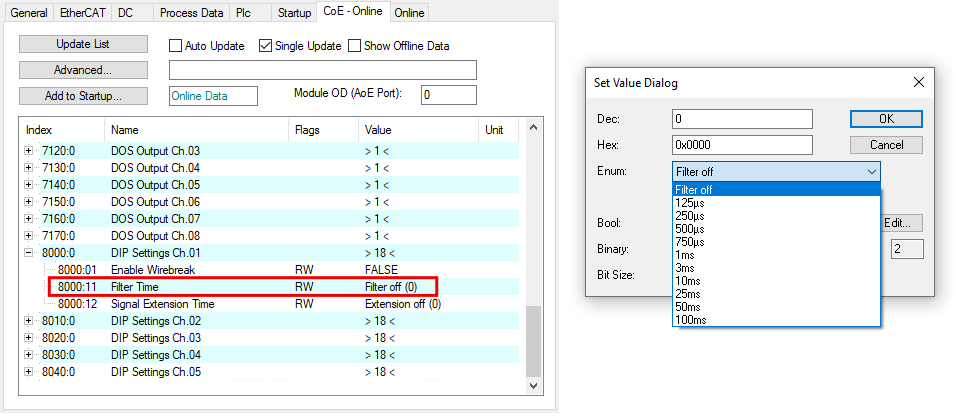This screenshot has width=956, height=413.
Task: Choose 125µs in the Enum list
Action: [x=777, y=203]
